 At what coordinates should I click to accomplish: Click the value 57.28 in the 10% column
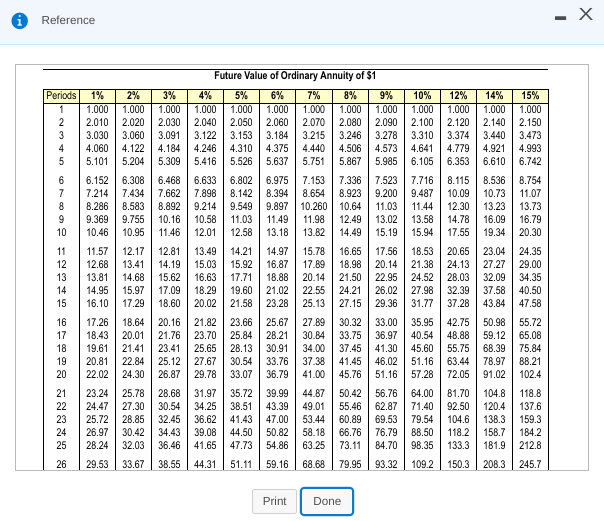(x=422, y=374)
